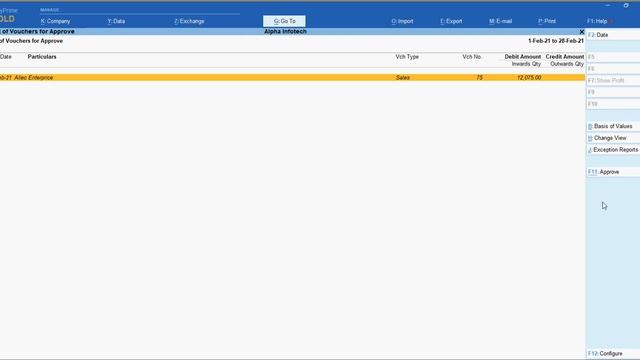640x360 pixels.
Task: Select the Allec Enterprise voucher row
Action: (292, 78)
